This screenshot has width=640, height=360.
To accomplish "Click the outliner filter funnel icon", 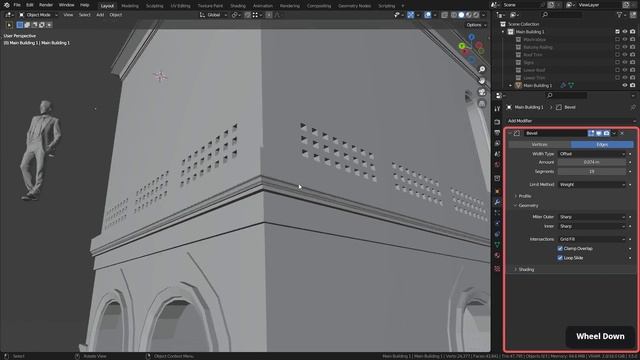I will (620, 15).
